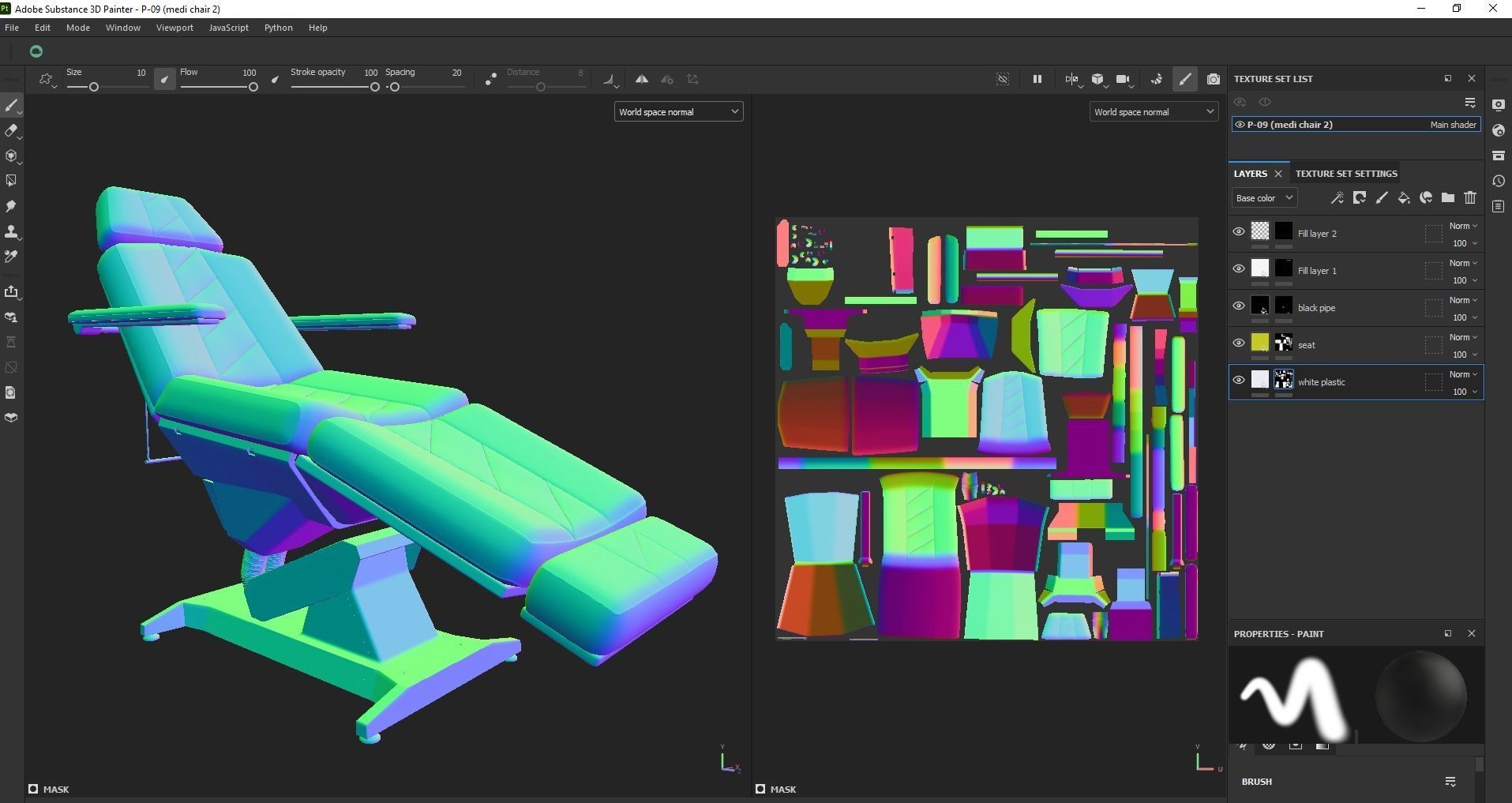Click the smart material icon in Layers

point(1426,198)
